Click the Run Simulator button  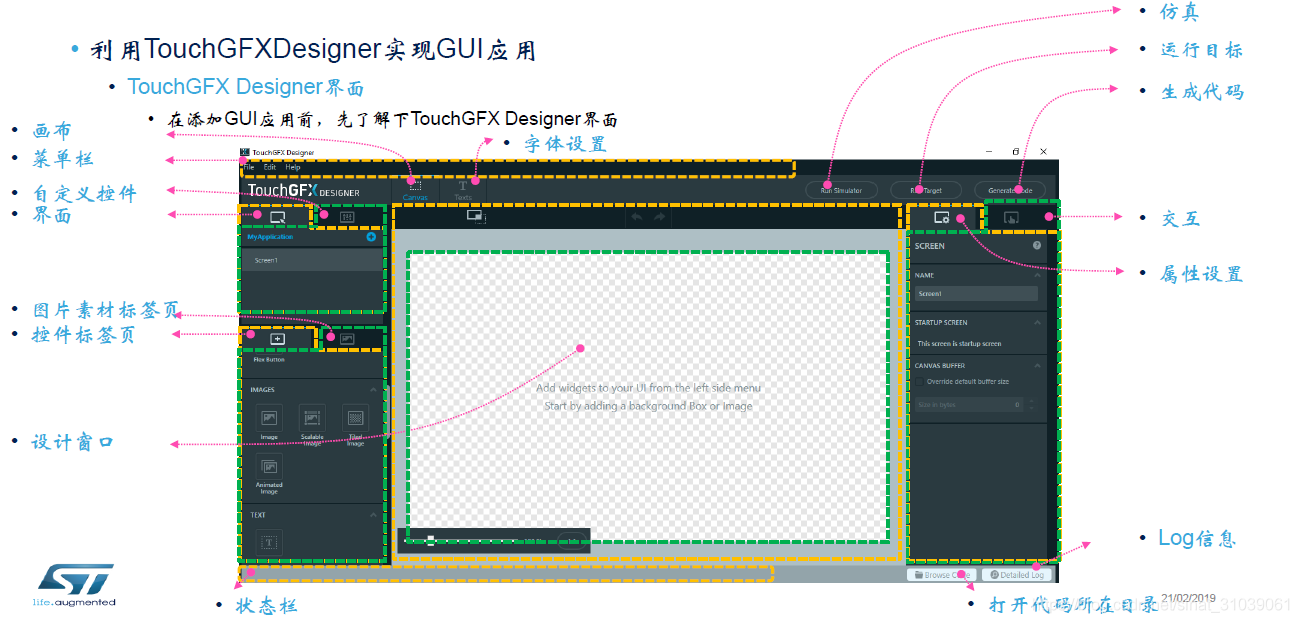coord(841,190)
